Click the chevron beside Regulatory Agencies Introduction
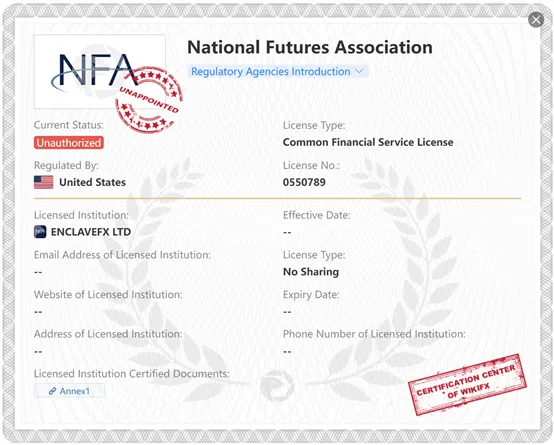 (x=359, y=71)
